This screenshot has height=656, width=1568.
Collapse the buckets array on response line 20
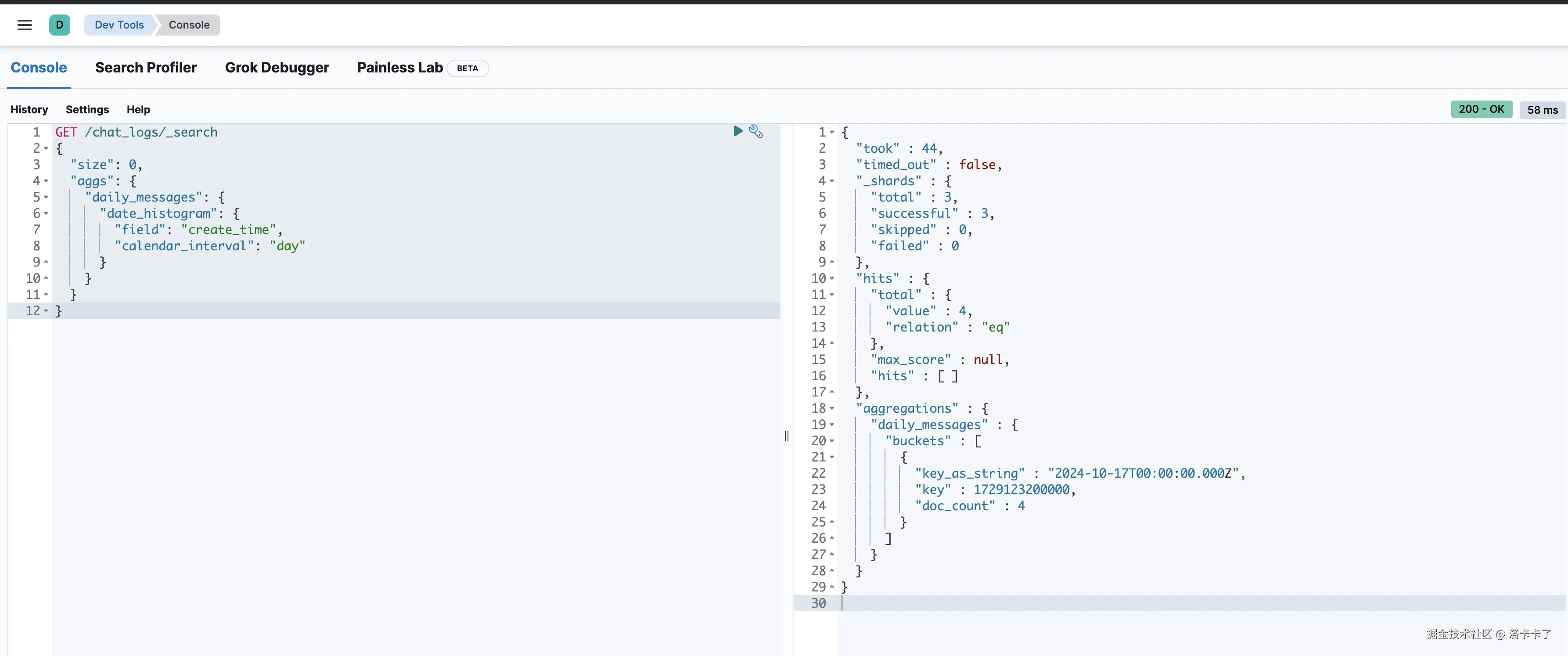(832, 441)
